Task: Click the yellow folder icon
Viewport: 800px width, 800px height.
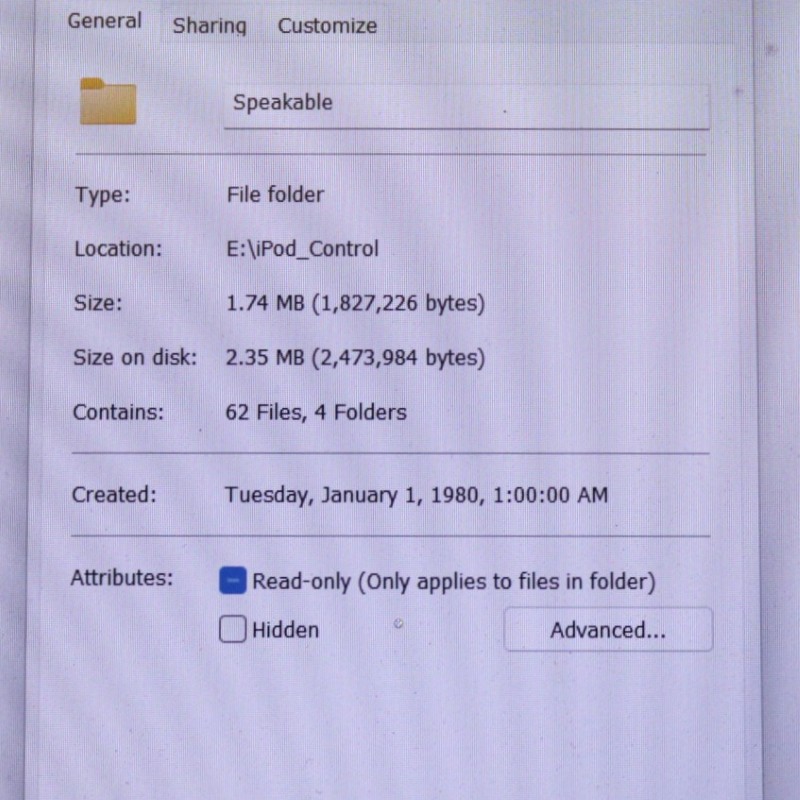Action: pos(108,101)
